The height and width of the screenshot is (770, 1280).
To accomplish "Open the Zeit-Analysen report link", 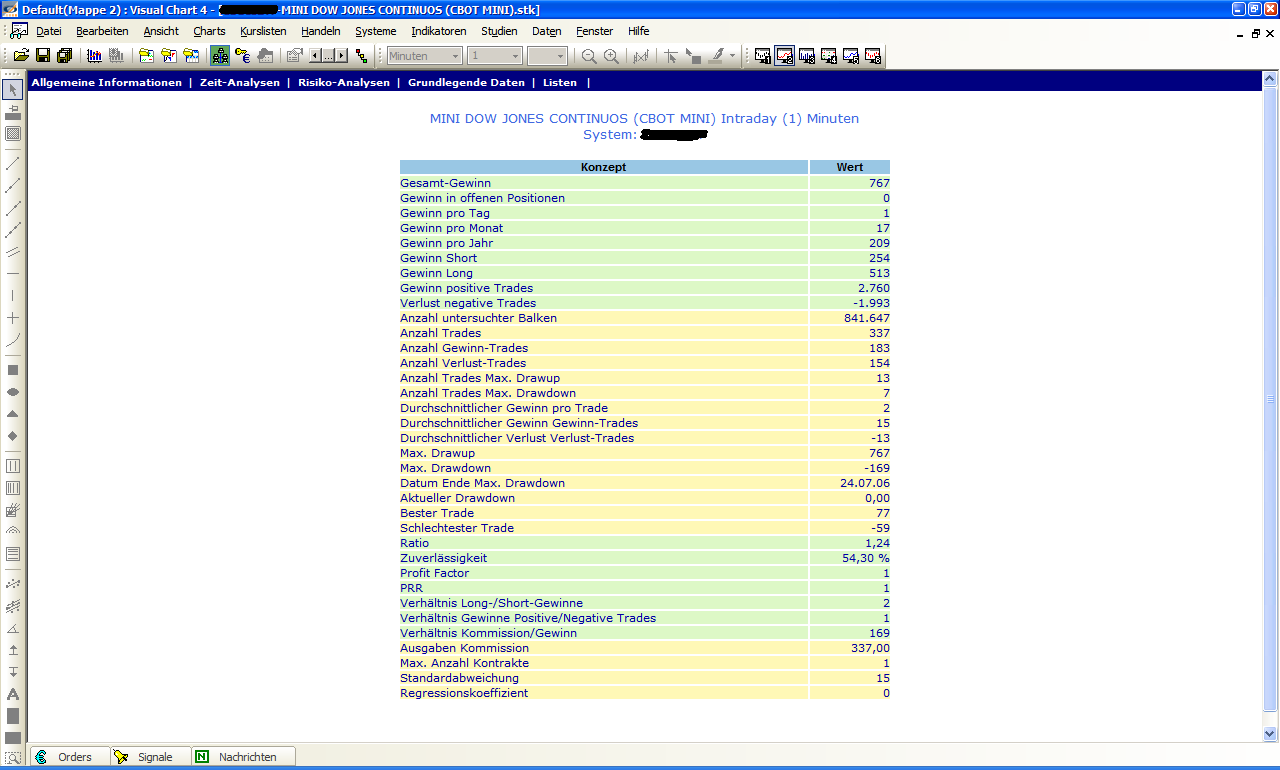I will [240, 83].
